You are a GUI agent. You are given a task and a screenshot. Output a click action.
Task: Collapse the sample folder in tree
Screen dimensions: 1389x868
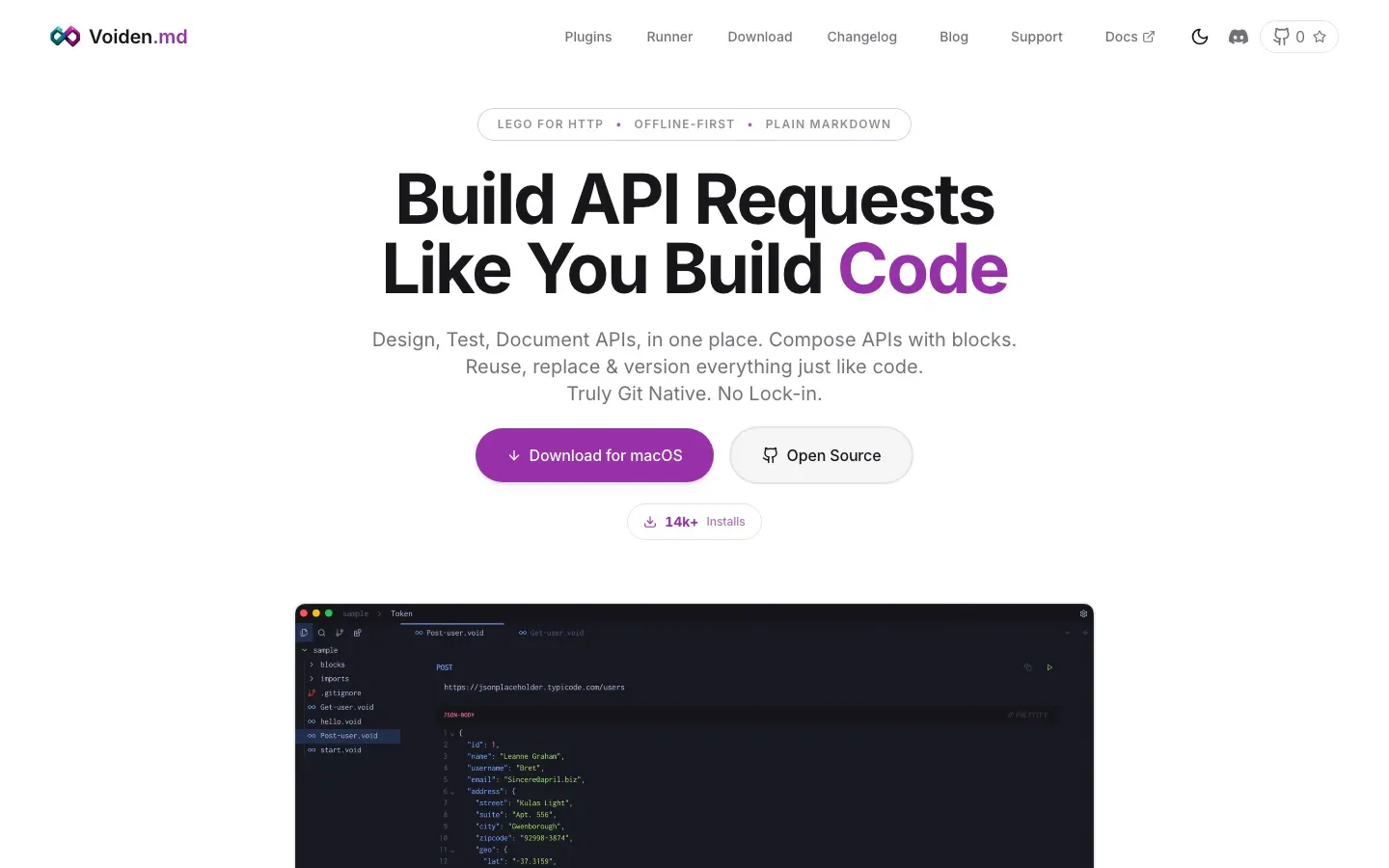[305, 650]
